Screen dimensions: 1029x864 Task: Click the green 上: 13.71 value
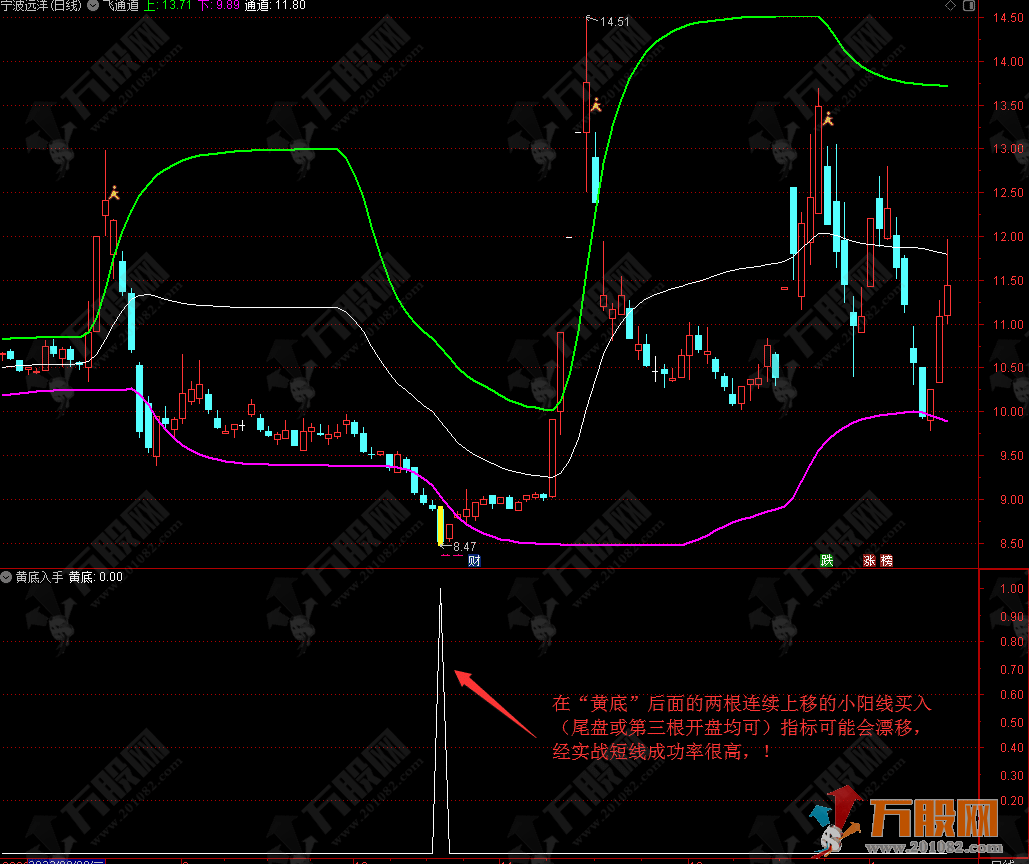click(168, 5)
